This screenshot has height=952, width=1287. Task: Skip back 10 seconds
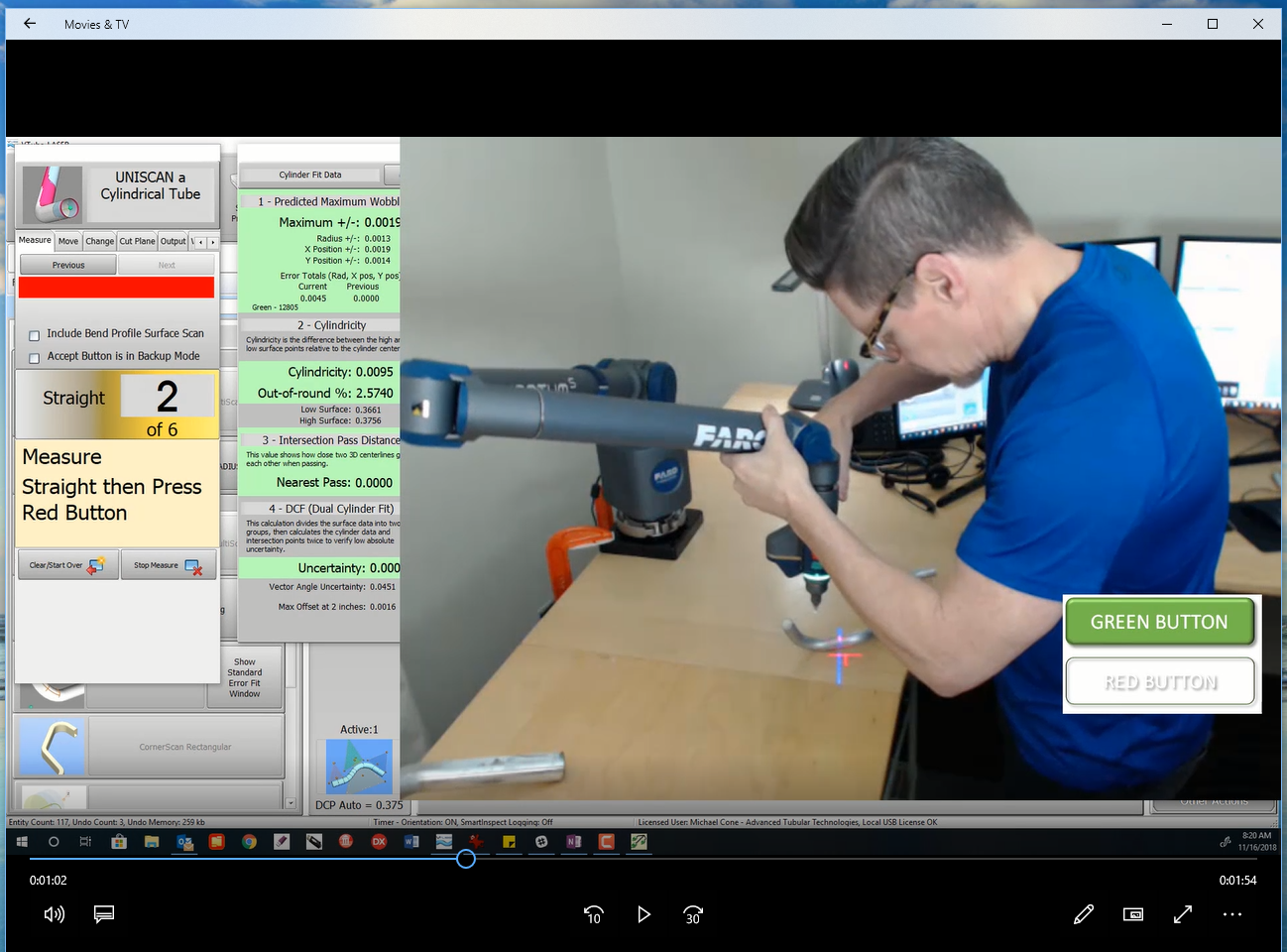pyautogui.click(x=593, y=914)
